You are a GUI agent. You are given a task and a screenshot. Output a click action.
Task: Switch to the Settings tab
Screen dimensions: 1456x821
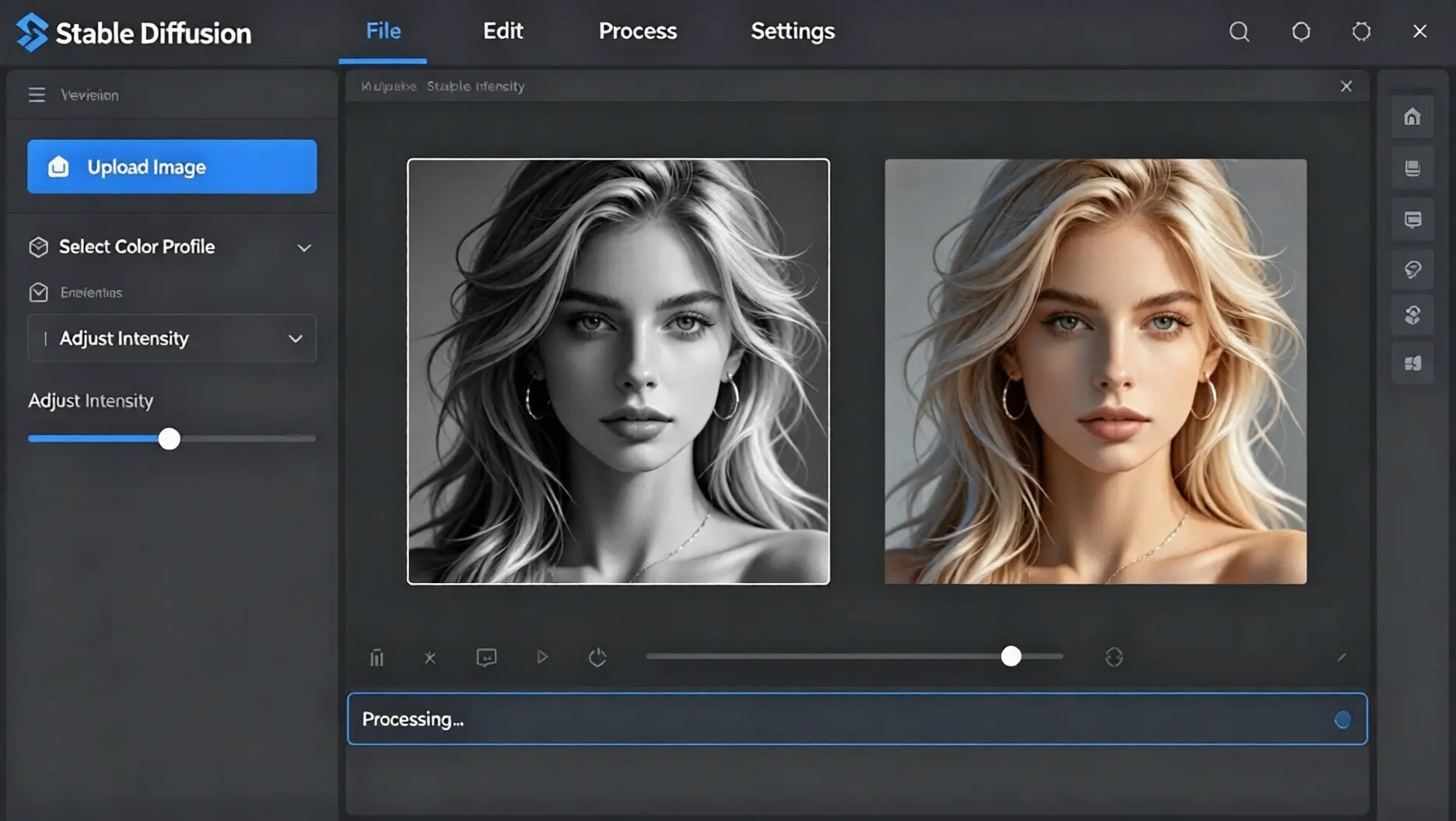792,31
